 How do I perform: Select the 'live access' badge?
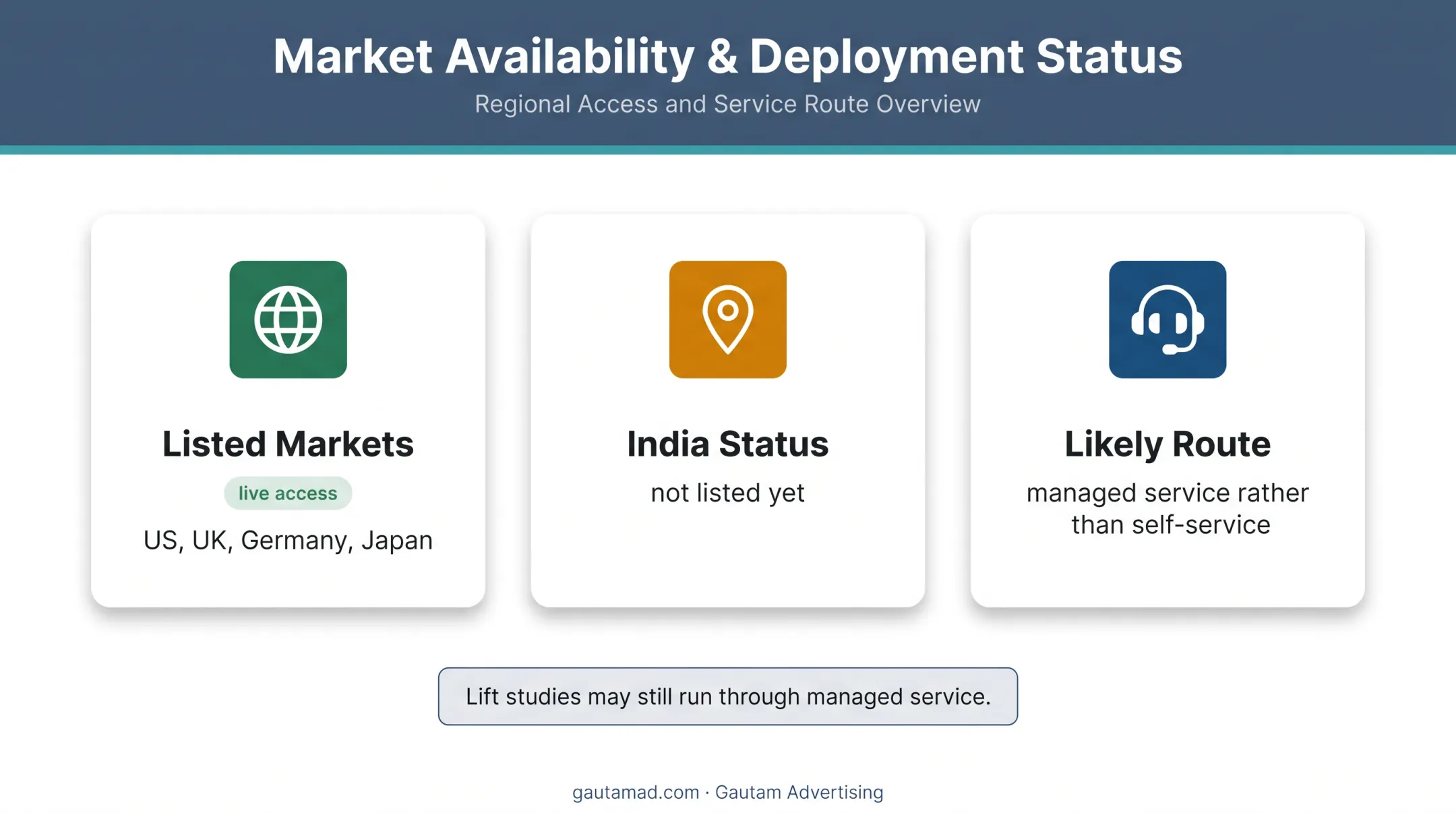point(288,493)
